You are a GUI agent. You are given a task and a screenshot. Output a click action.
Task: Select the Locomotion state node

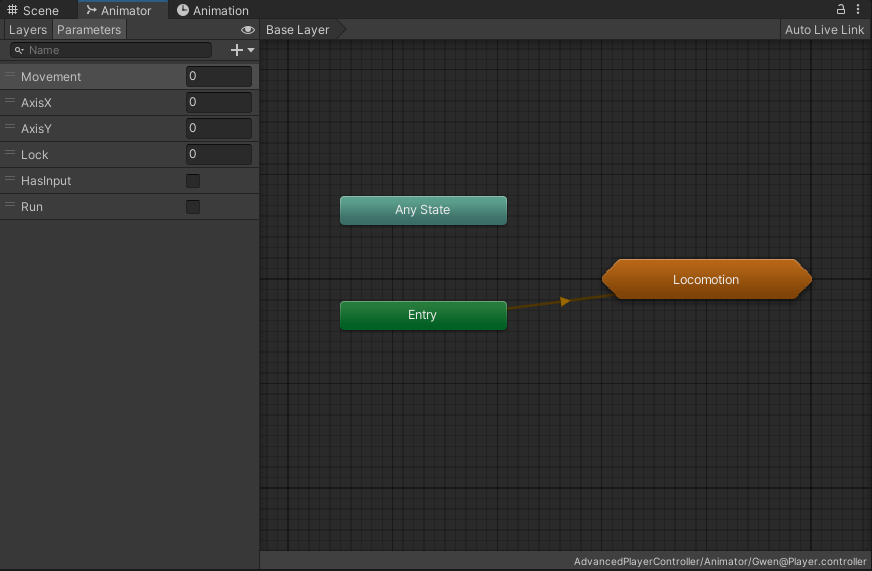pyautogui.click(x=706, y=280)
